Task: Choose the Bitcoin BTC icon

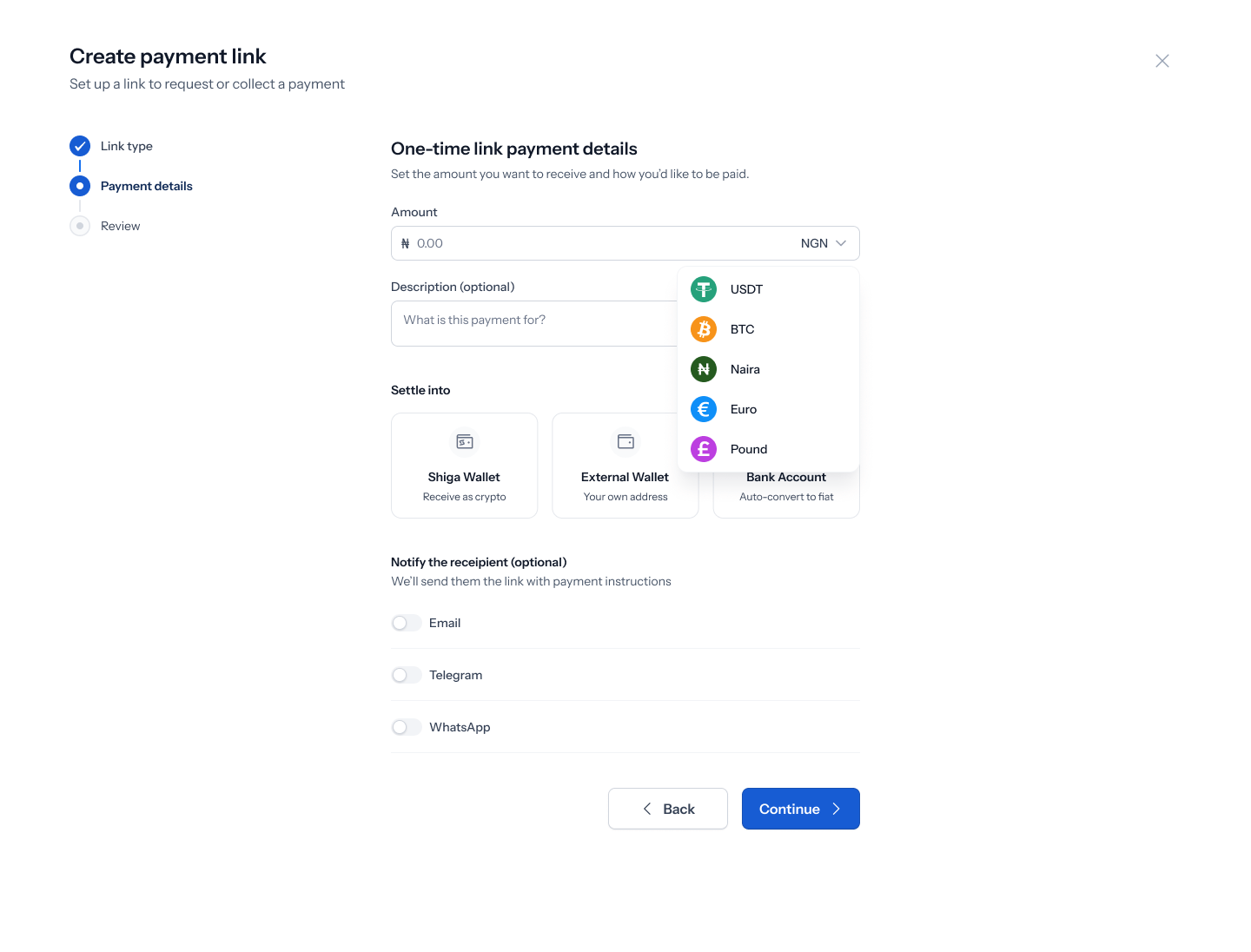Action: [x=704, y=329]
